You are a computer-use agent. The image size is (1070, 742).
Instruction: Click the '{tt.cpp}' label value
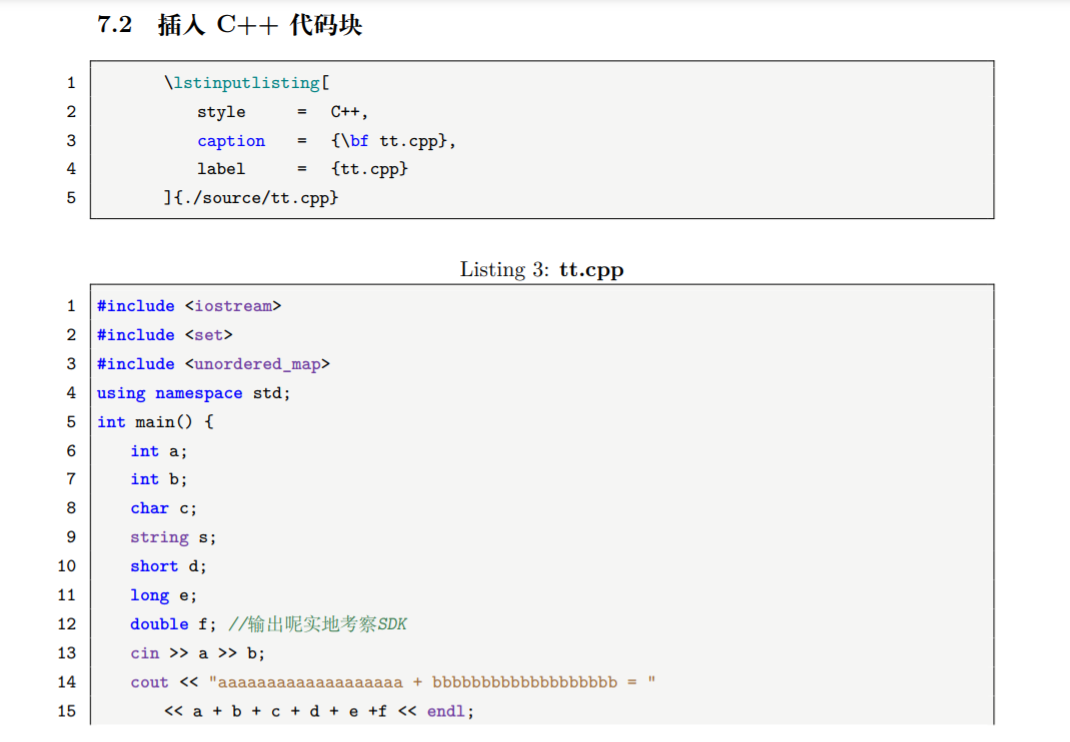coord(369,169)
